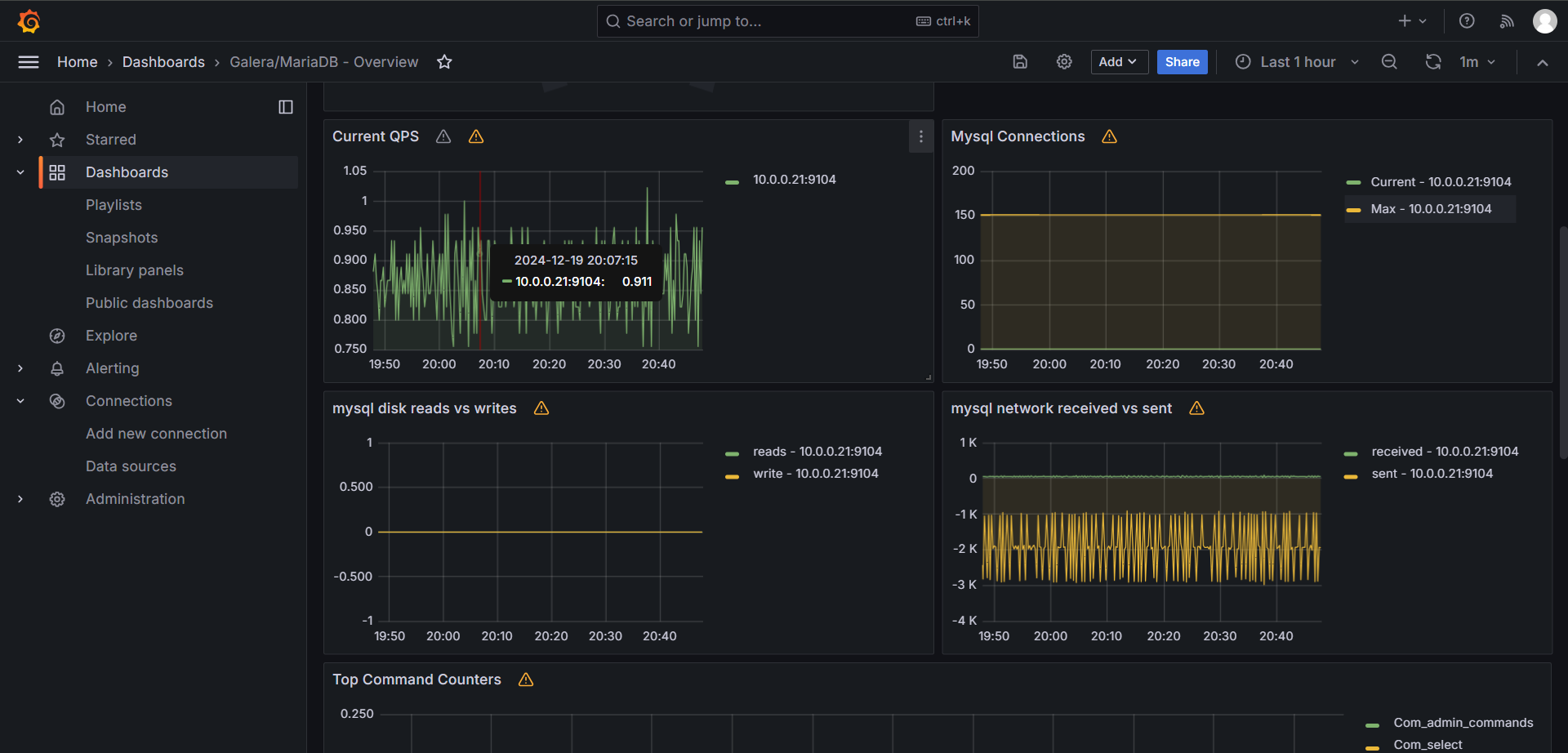Click the zoom out time range icon
Viewport: 1568px width, 753px height.
pyautogui.click(x=1388, y=62)
